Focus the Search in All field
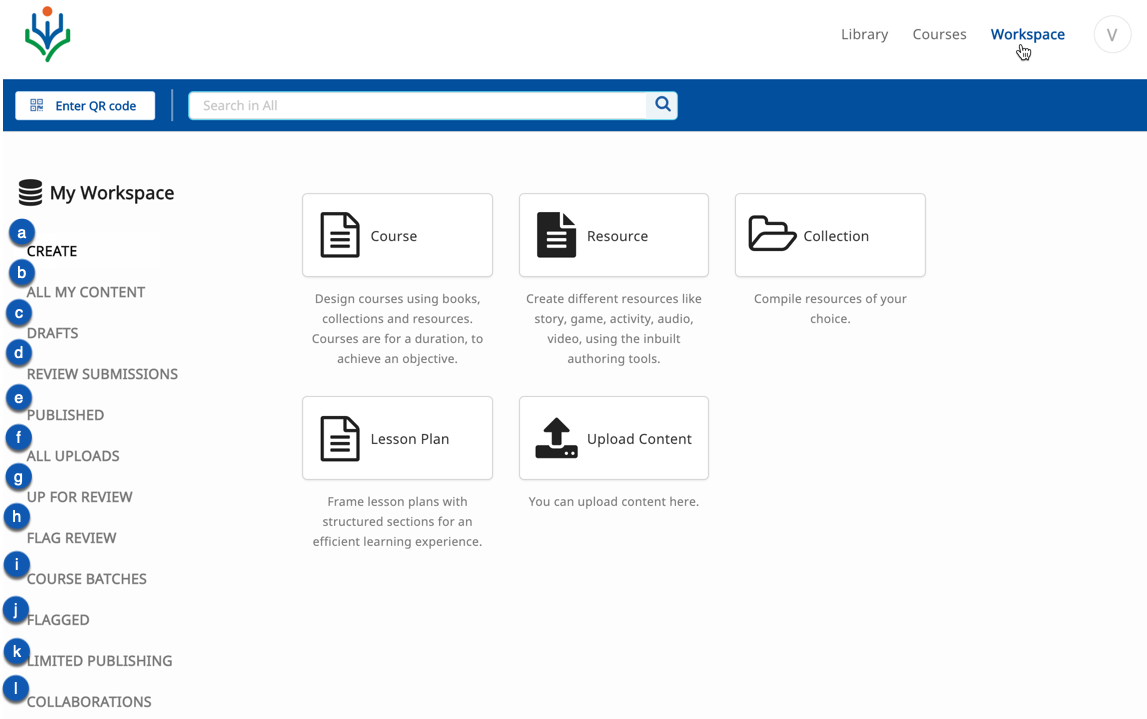The image size is (1147, 719). pyautogui.click(x=420, y=105)
